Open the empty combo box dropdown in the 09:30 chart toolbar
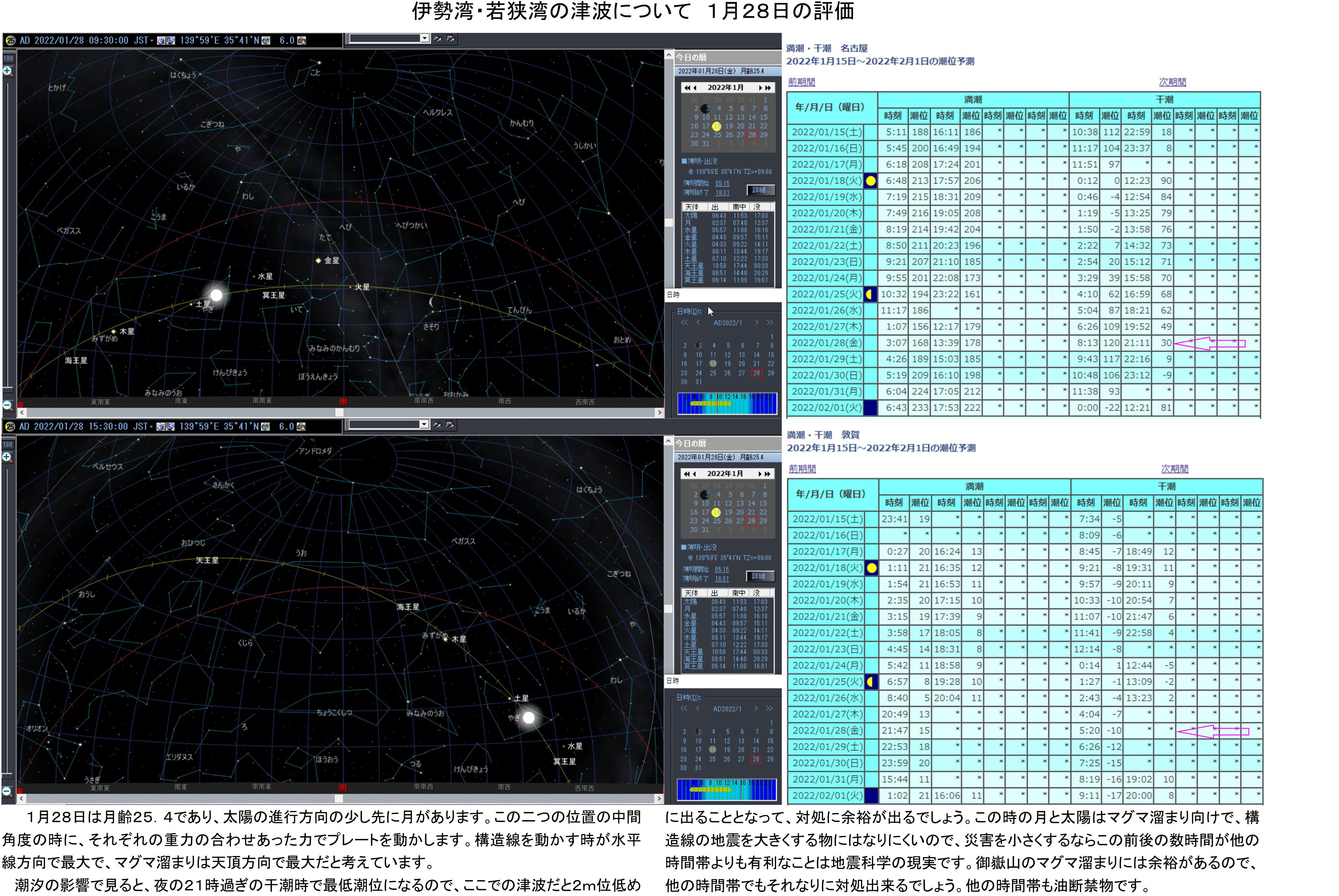The image size is (1339, 896). point(425,38)
